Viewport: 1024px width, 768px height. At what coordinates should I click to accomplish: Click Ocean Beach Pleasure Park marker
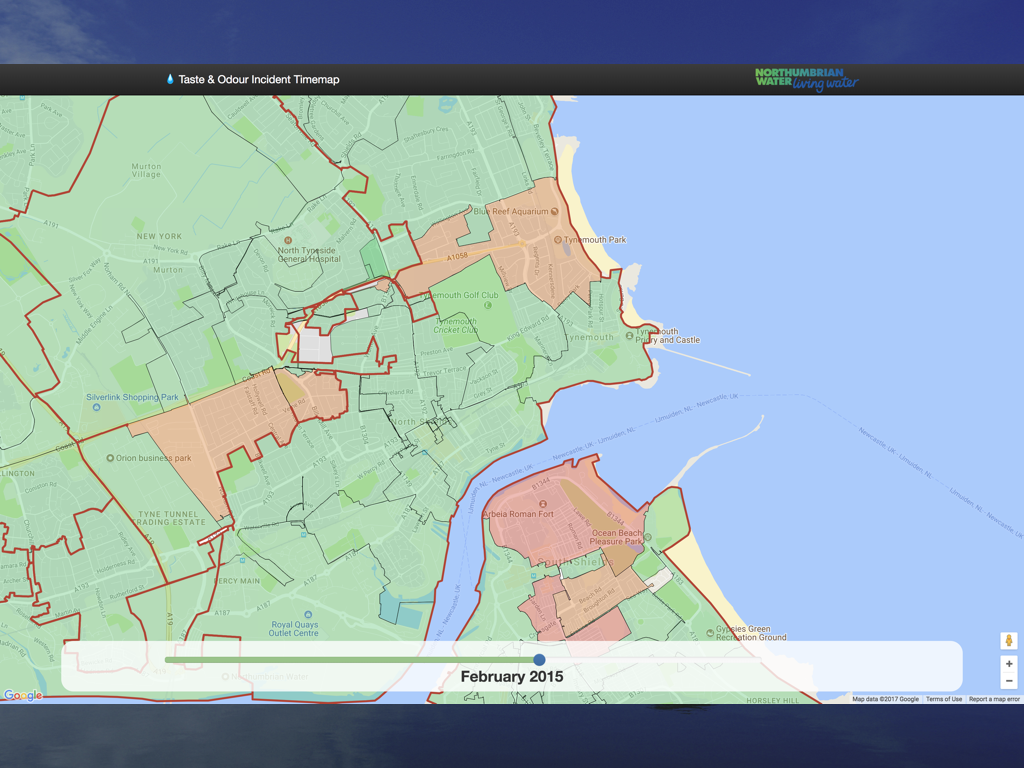(648, 537)
